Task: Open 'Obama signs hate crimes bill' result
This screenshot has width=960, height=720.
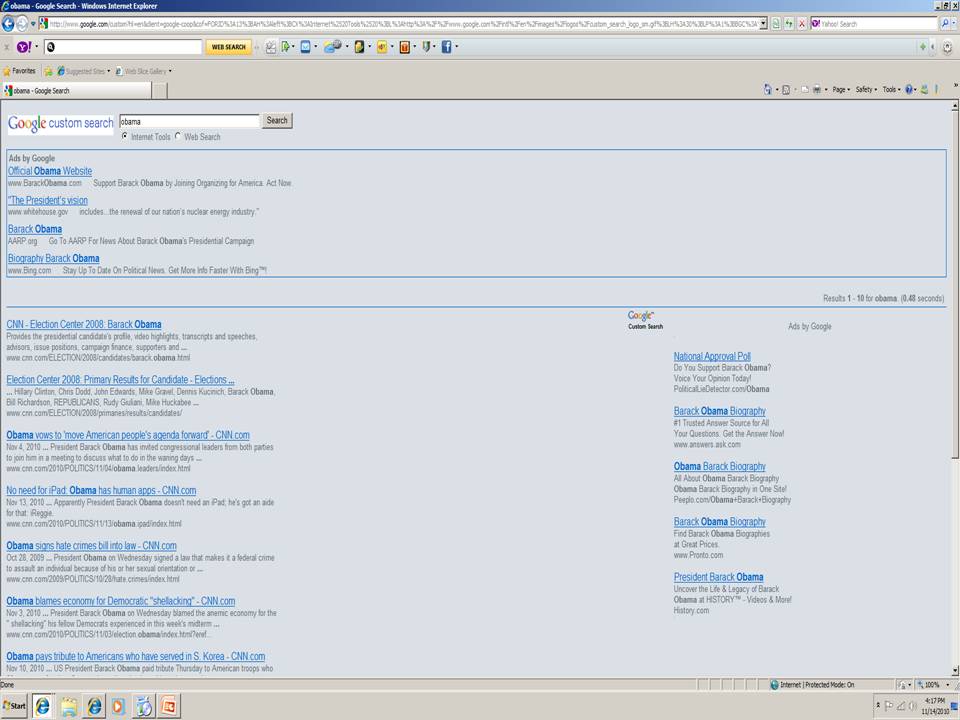Action: pos(91,546)
